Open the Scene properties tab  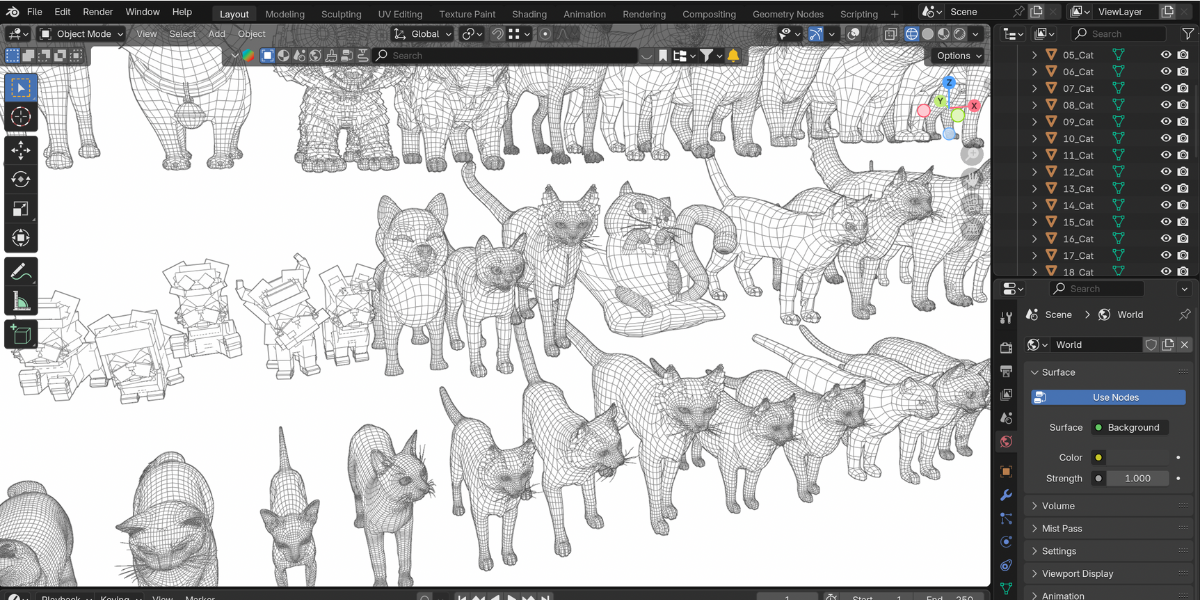[x=1006, y=418]
